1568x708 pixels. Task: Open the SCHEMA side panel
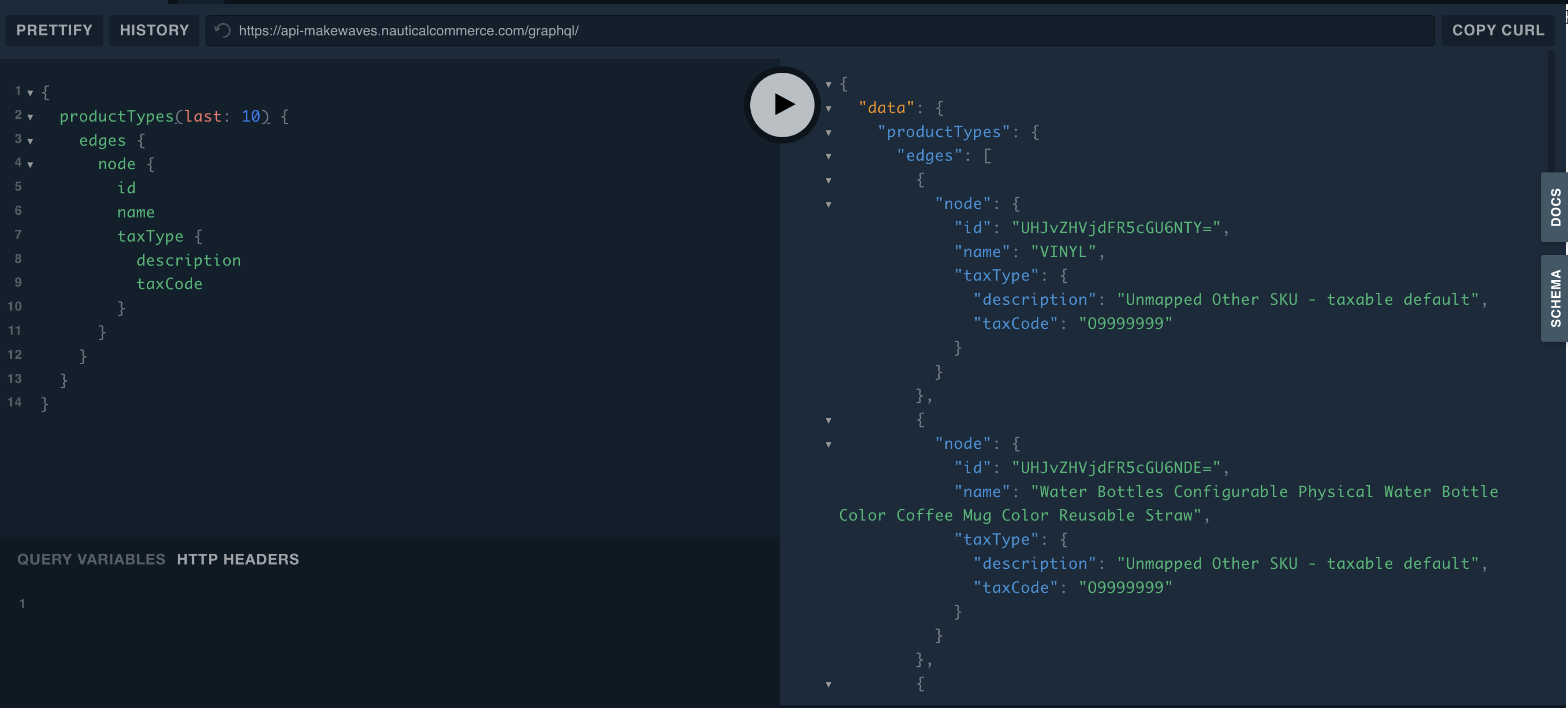tap(1555, 298)
